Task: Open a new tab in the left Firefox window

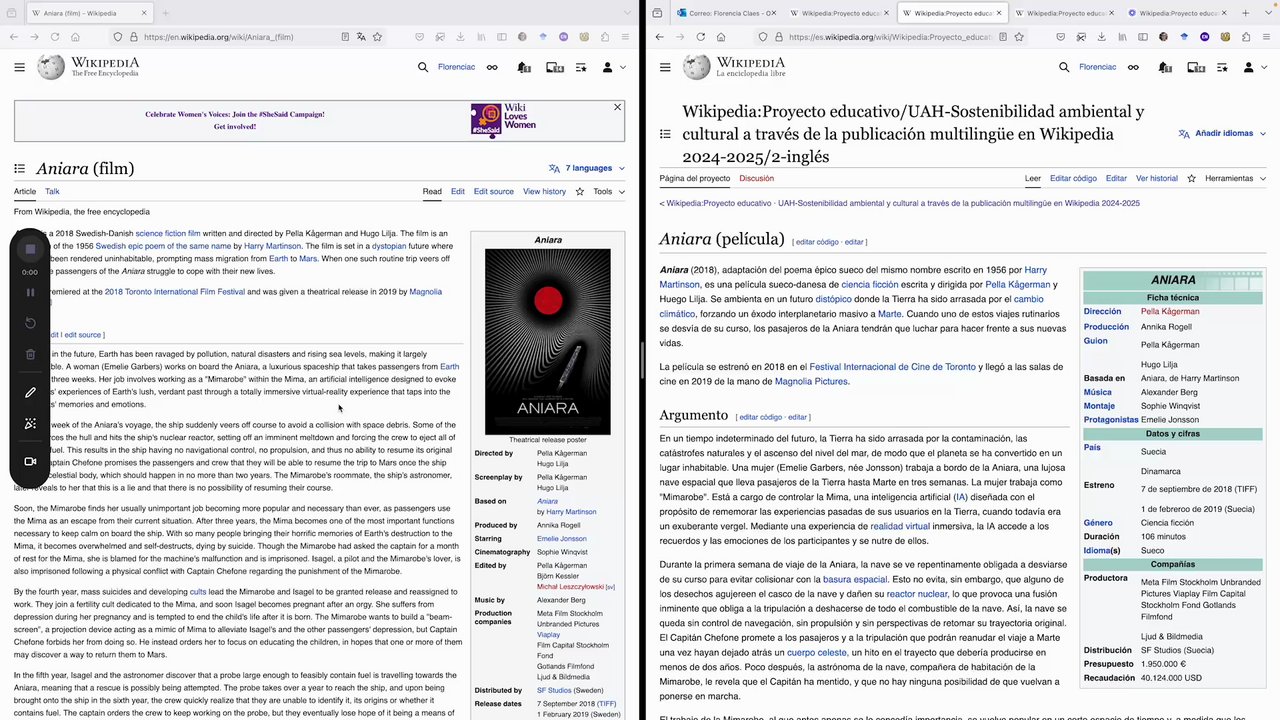Action: [165, 13]
